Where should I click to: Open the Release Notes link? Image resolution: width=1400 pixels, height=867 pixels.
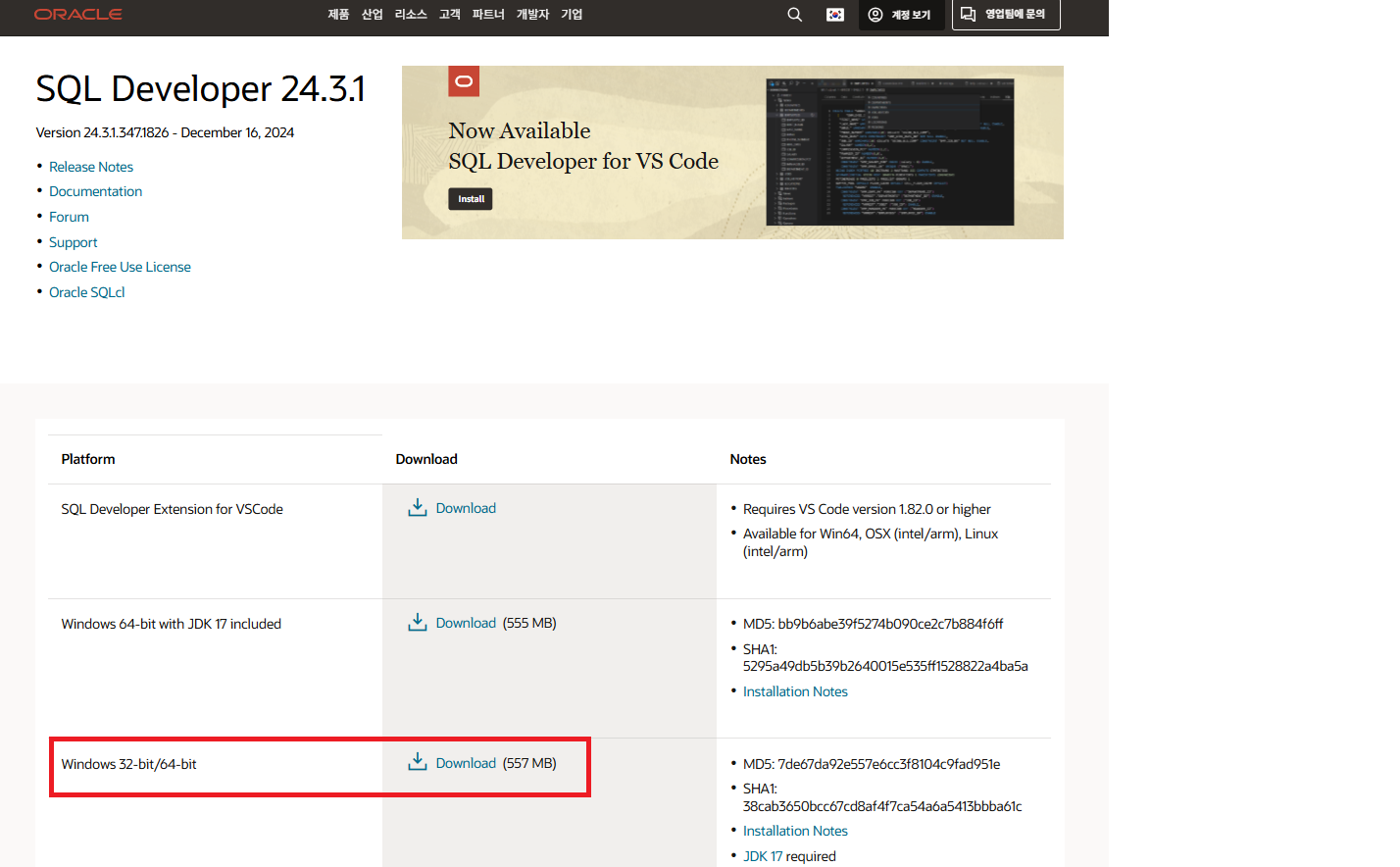[91, 167]
